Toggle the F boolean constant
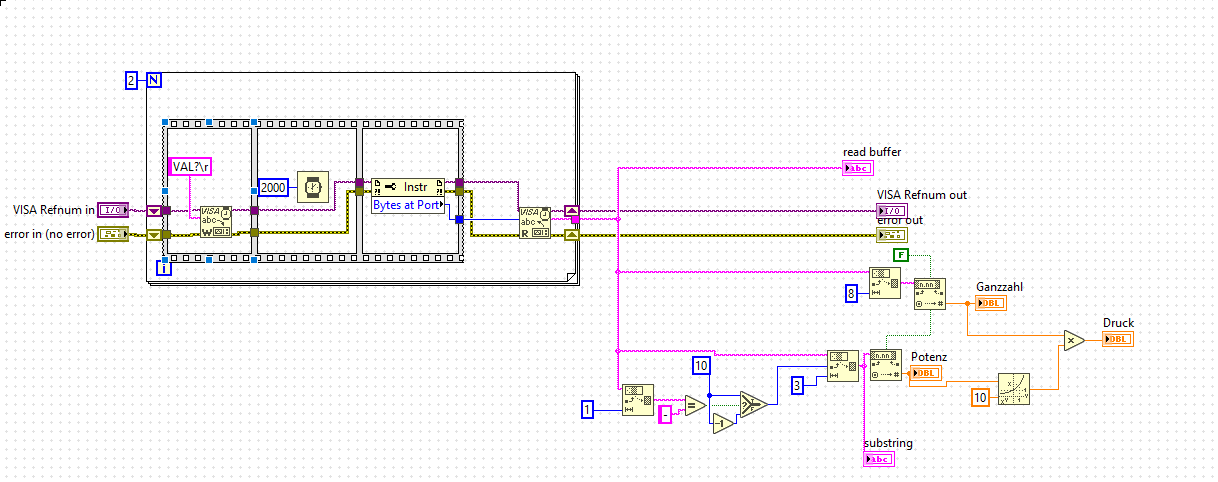Image resolution: width=1218 pixels, height=482 pixels. tap(901, 255)
